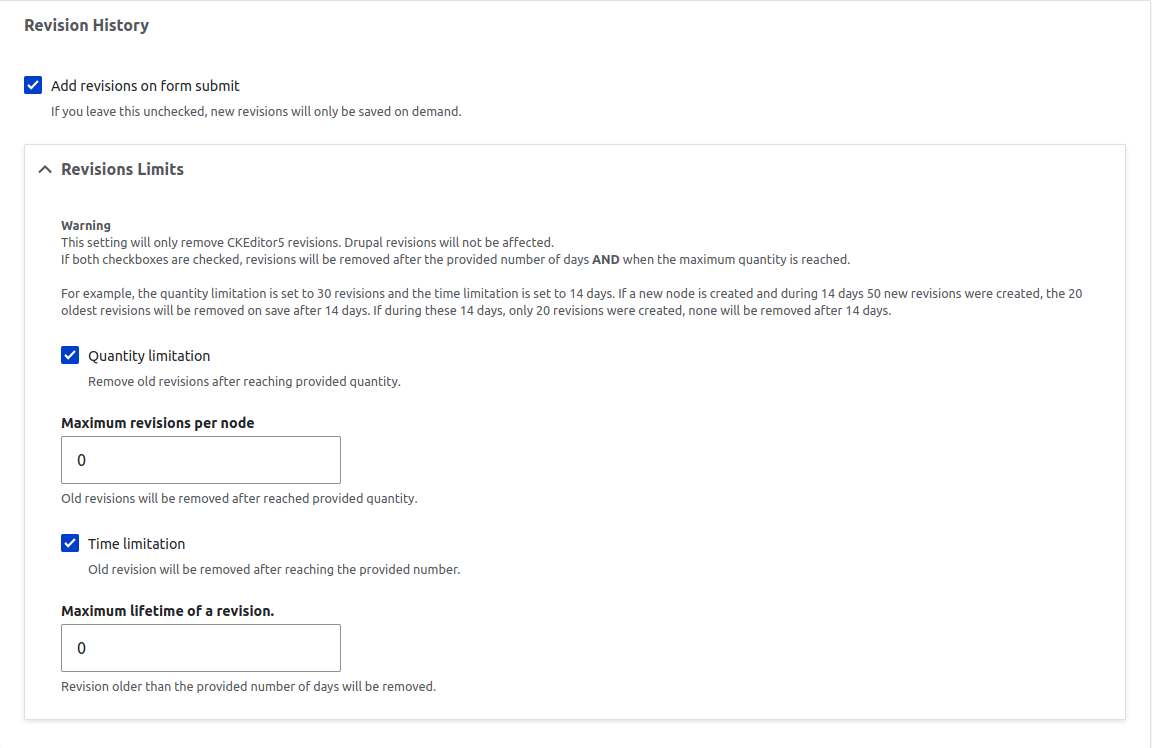Screen dimensions: 1152x748
Task: Uncheck Add revisions on form submit
Action: point(33,85)
